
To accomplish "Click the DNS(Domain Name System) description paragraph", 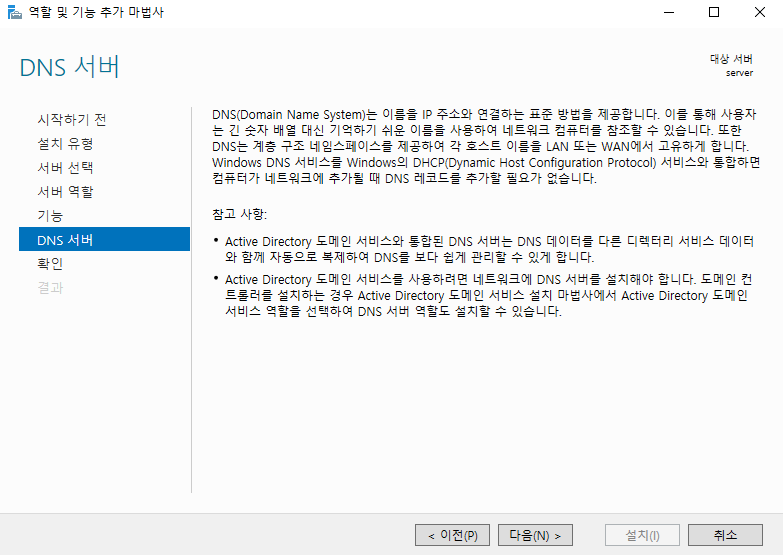I will pyautogui.click(x=486, y=146).
